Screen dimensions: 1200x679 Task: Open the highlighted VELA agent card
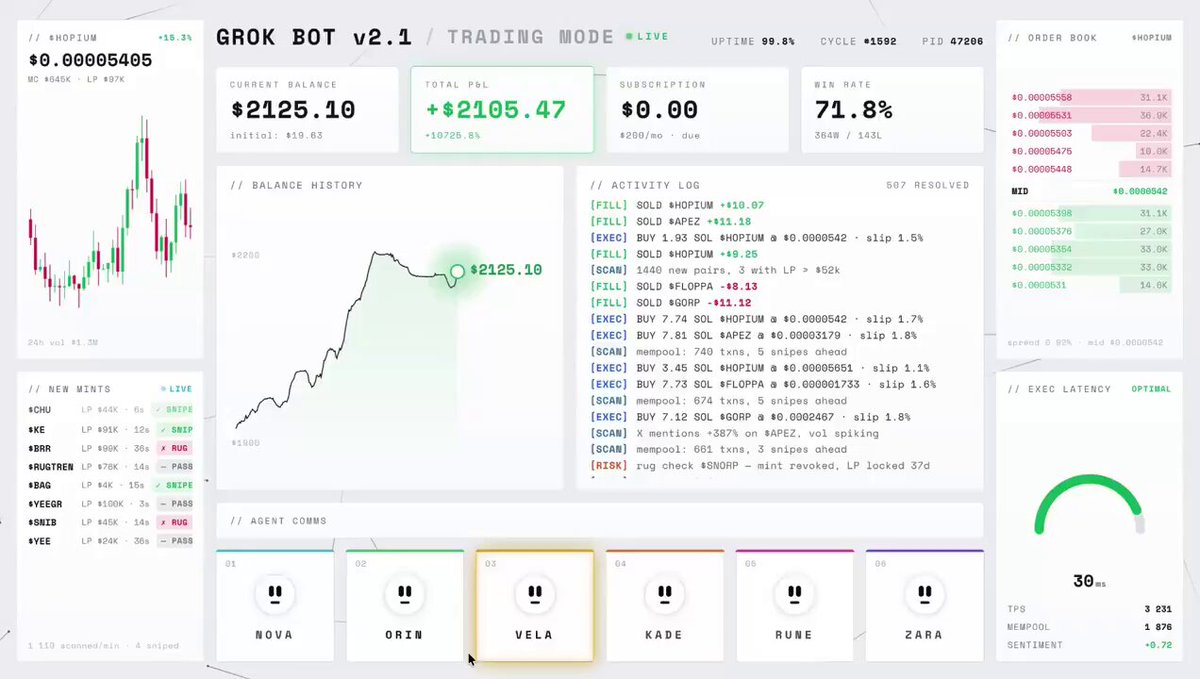[534, 605]
